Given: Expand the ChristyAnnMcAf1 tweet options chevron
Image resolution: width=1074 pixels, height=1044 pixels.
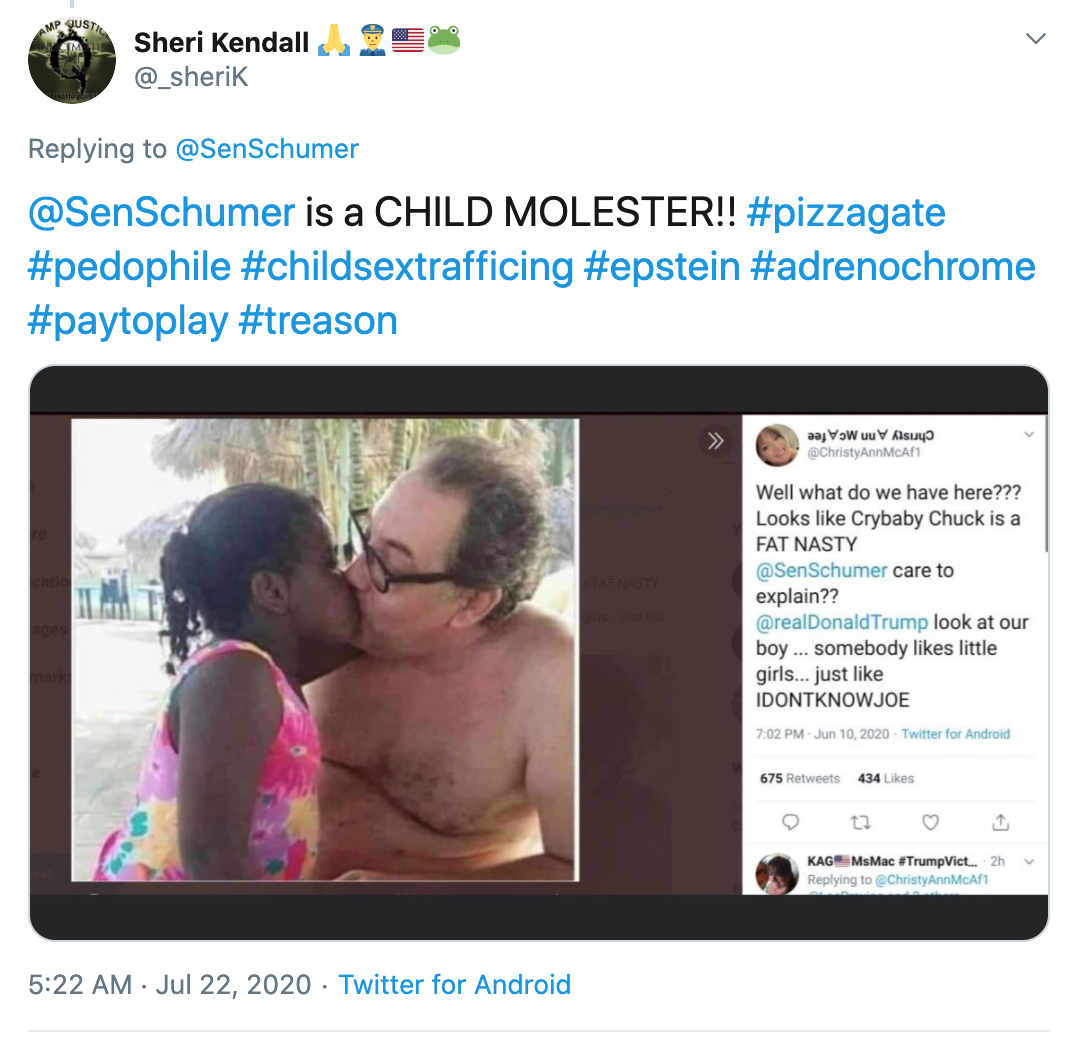Looking at the screenshot, I should coord(1030,435).
